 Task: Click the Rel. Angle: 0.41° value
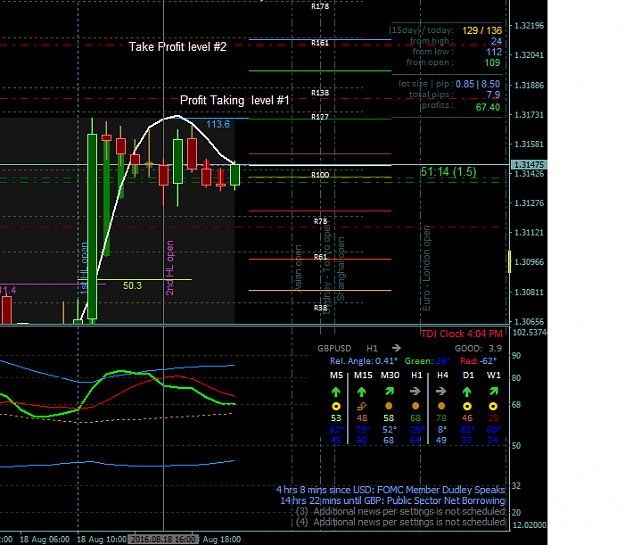364,361
